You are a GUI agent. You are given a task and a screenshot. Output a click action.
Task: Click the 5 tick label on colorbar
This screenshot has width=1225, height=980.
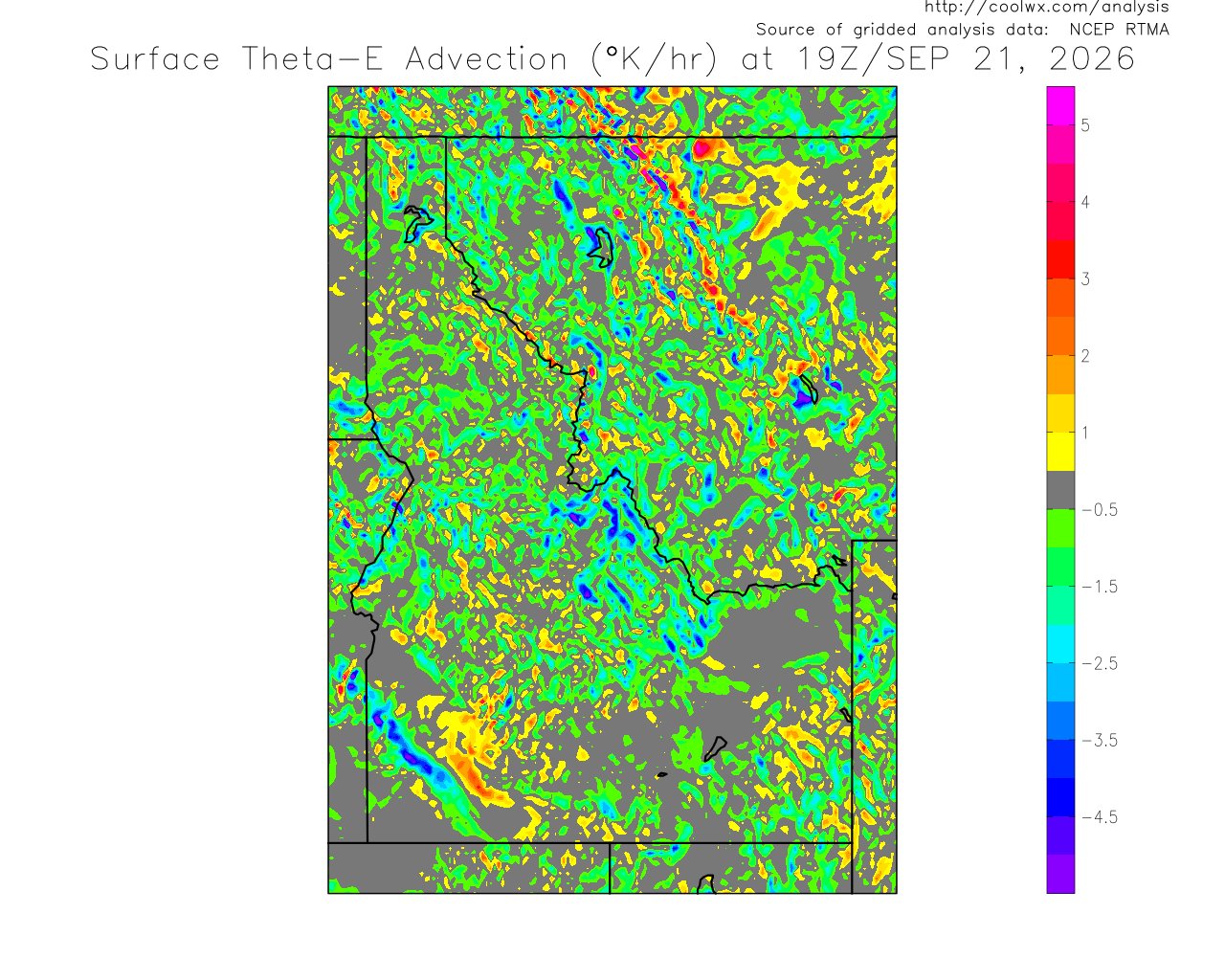tap(1085, 125)
